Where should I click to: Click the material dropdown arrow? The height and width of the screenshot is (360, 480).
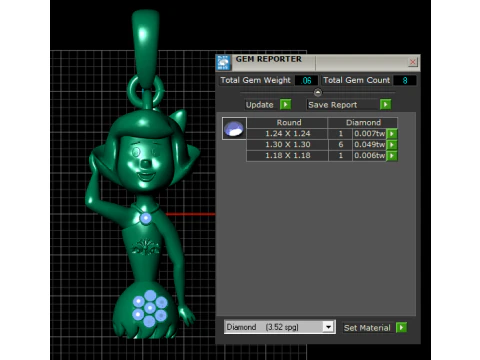pyautogui.click(x=329, y=327)
